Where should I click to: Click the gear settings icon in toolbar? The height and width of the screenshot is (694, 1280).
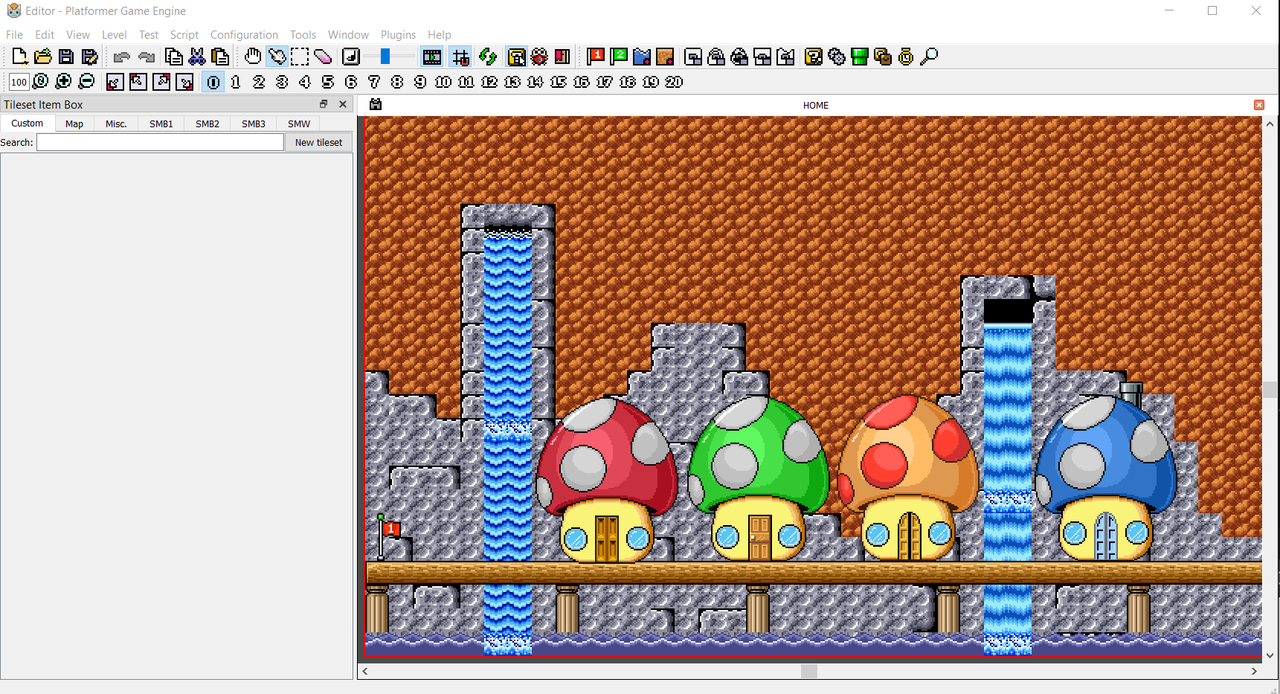coord(837,57)
